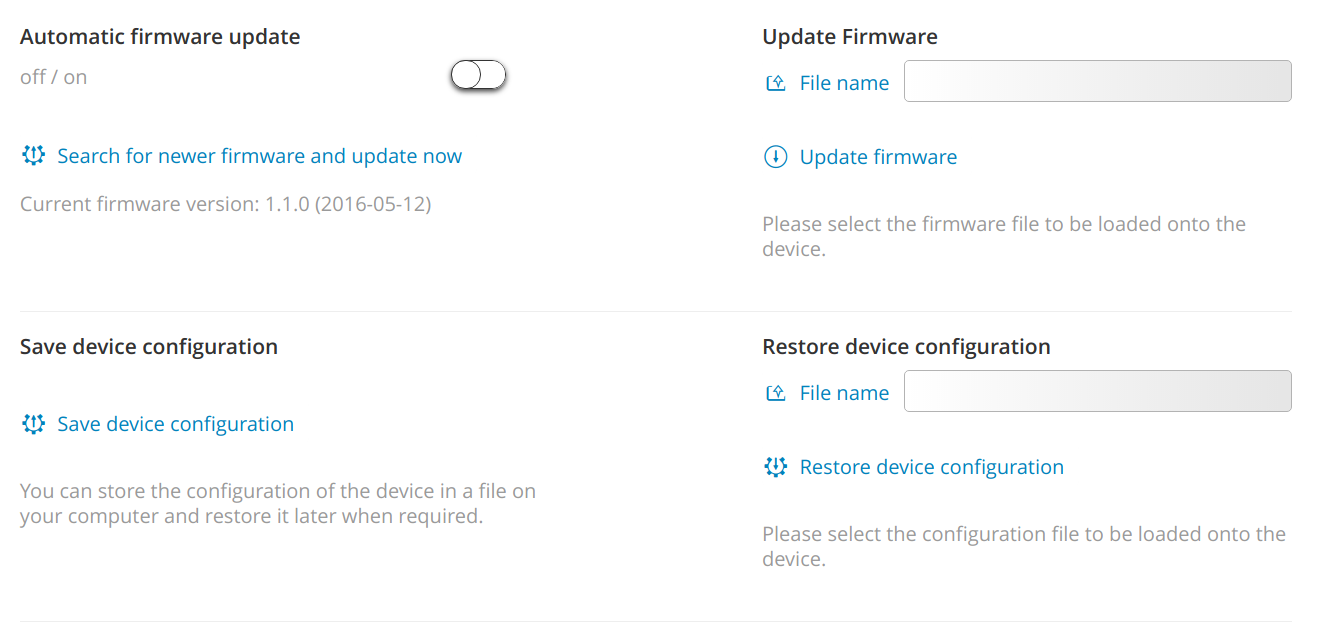1320x630 pixels.
Task: Click the off / on label
Action: point(54,77)
